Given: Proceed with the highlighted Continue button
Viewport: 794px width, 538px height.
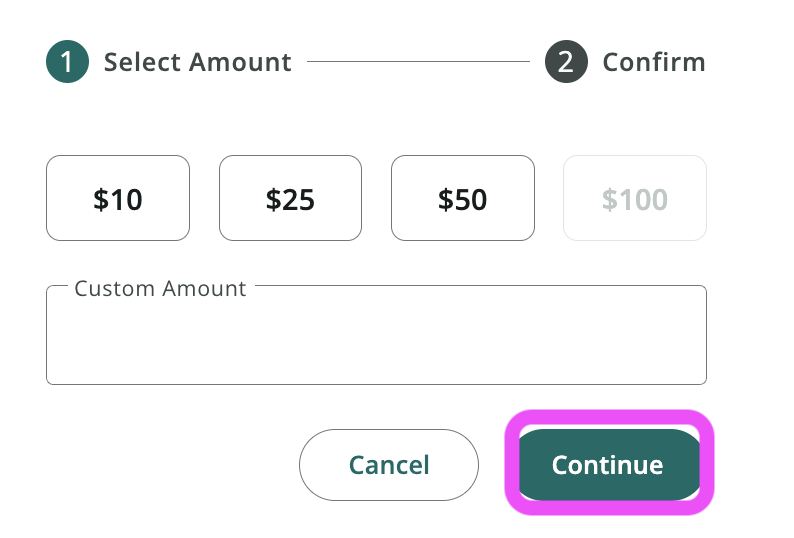Looking at the screenshot, I should pyautogui.click(x=608, y=465).
